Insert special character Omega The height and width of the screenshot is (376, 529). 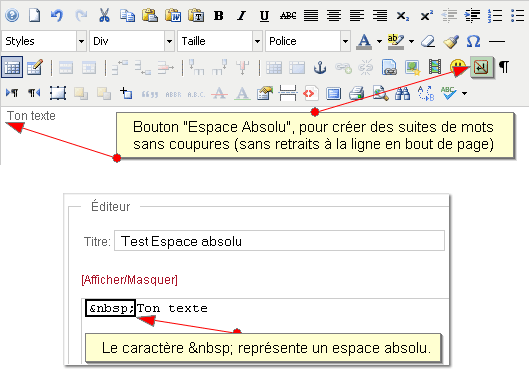[x=473, y=41]
